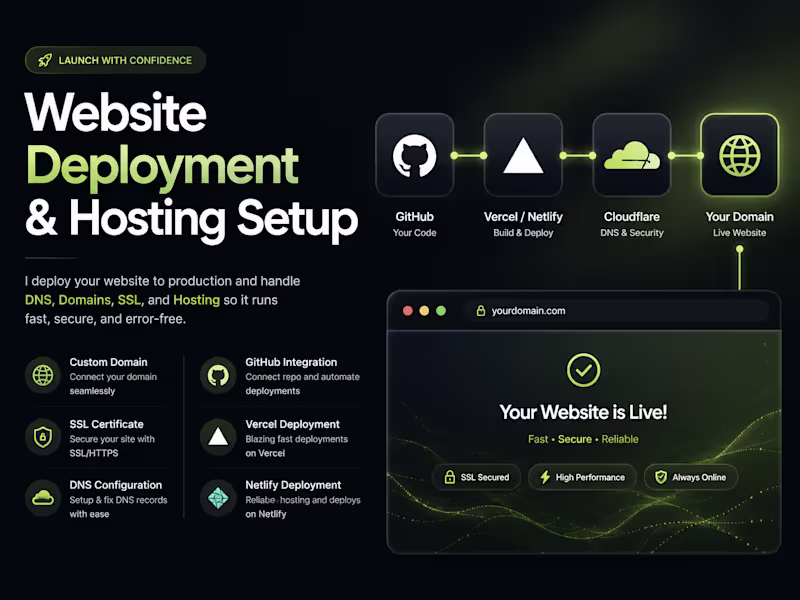Image resolution: width=800 pixels, height=600 pixels.
Task: Click the 'GitHub' pipeline label
Action: coord(414,217)
